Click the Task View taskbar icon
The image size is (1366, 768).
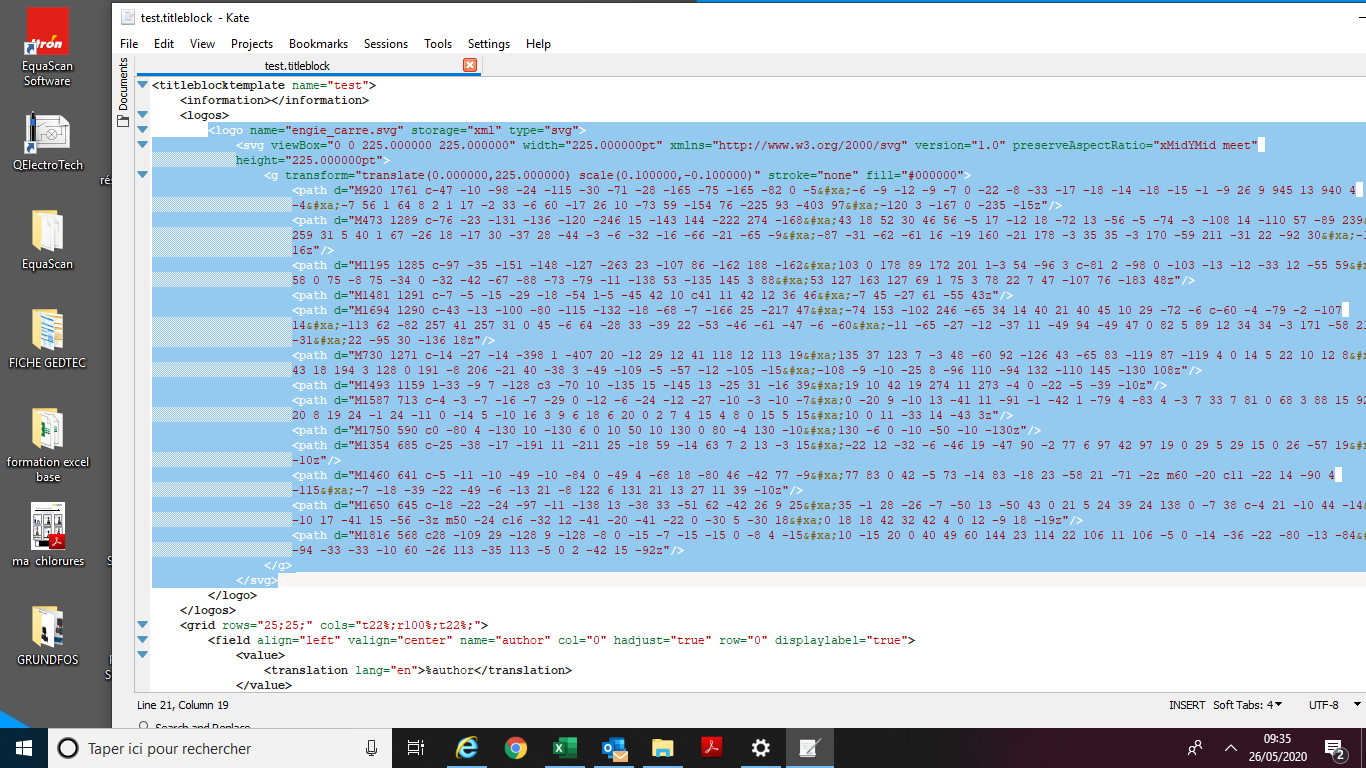click(x=417, y=748)
